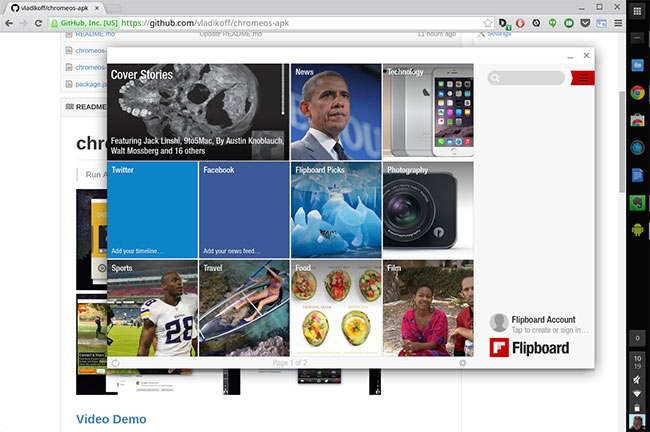Minimize the Flipboard app window
The image size is (650, 432).
pos(570,56)
